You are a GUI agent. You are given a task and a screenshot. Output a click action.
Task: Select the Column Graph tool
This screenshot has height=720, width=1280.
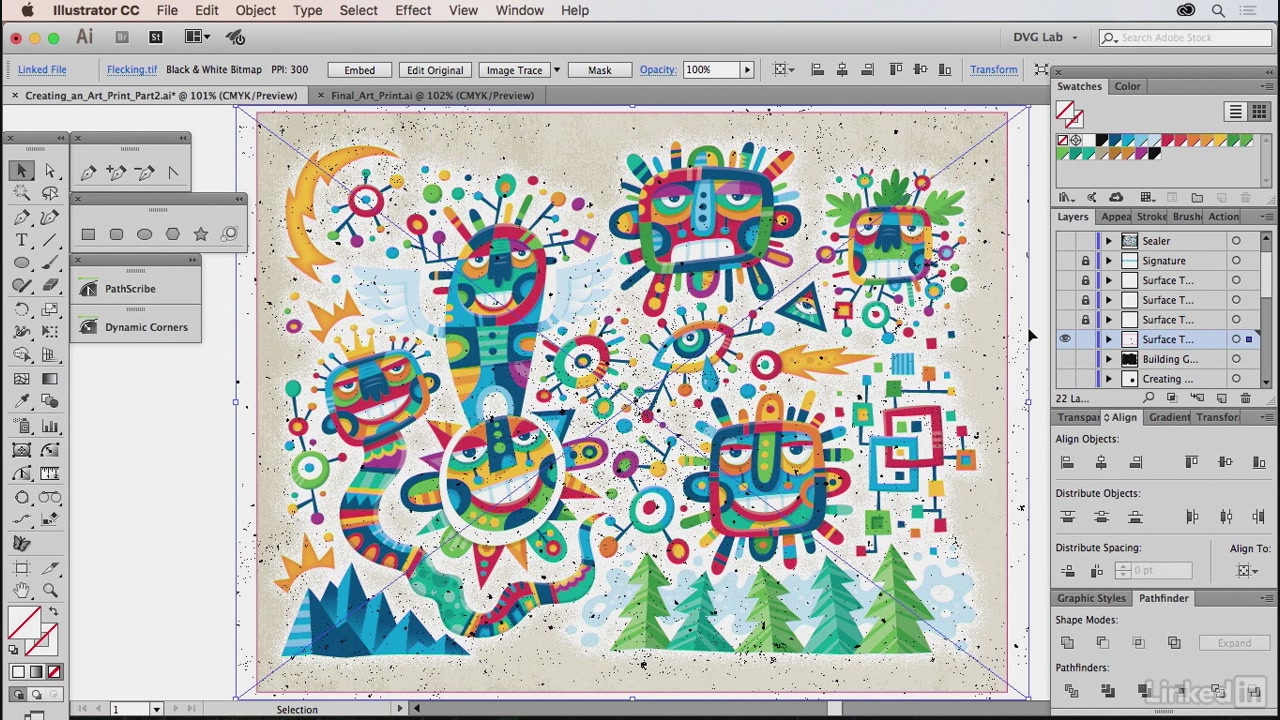pyautogui.click(x=50, y=426)
